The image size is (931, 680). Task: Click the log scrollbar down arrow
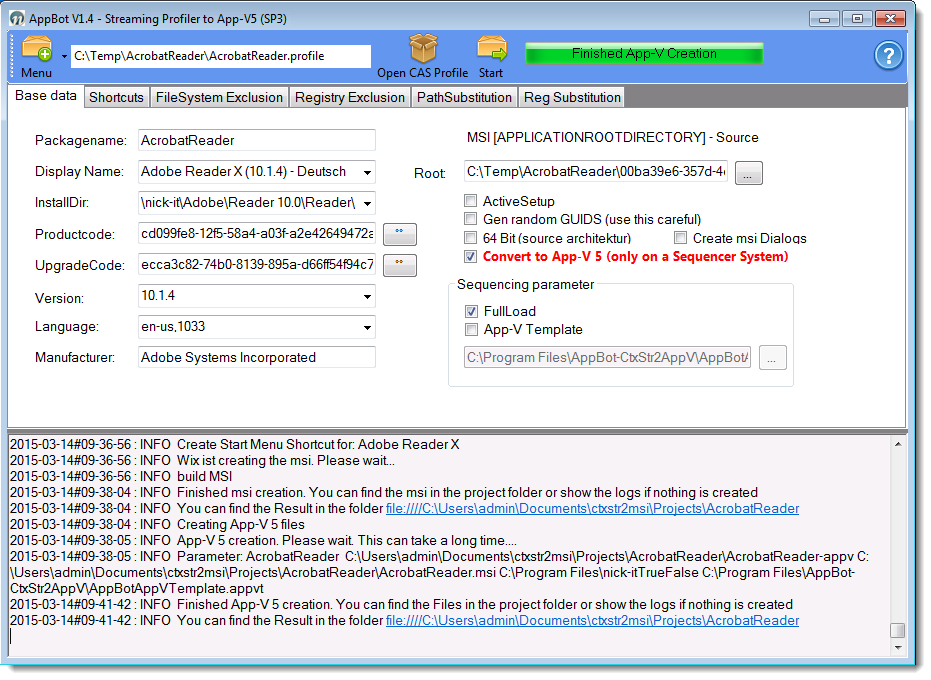click(x=898, y=647)
